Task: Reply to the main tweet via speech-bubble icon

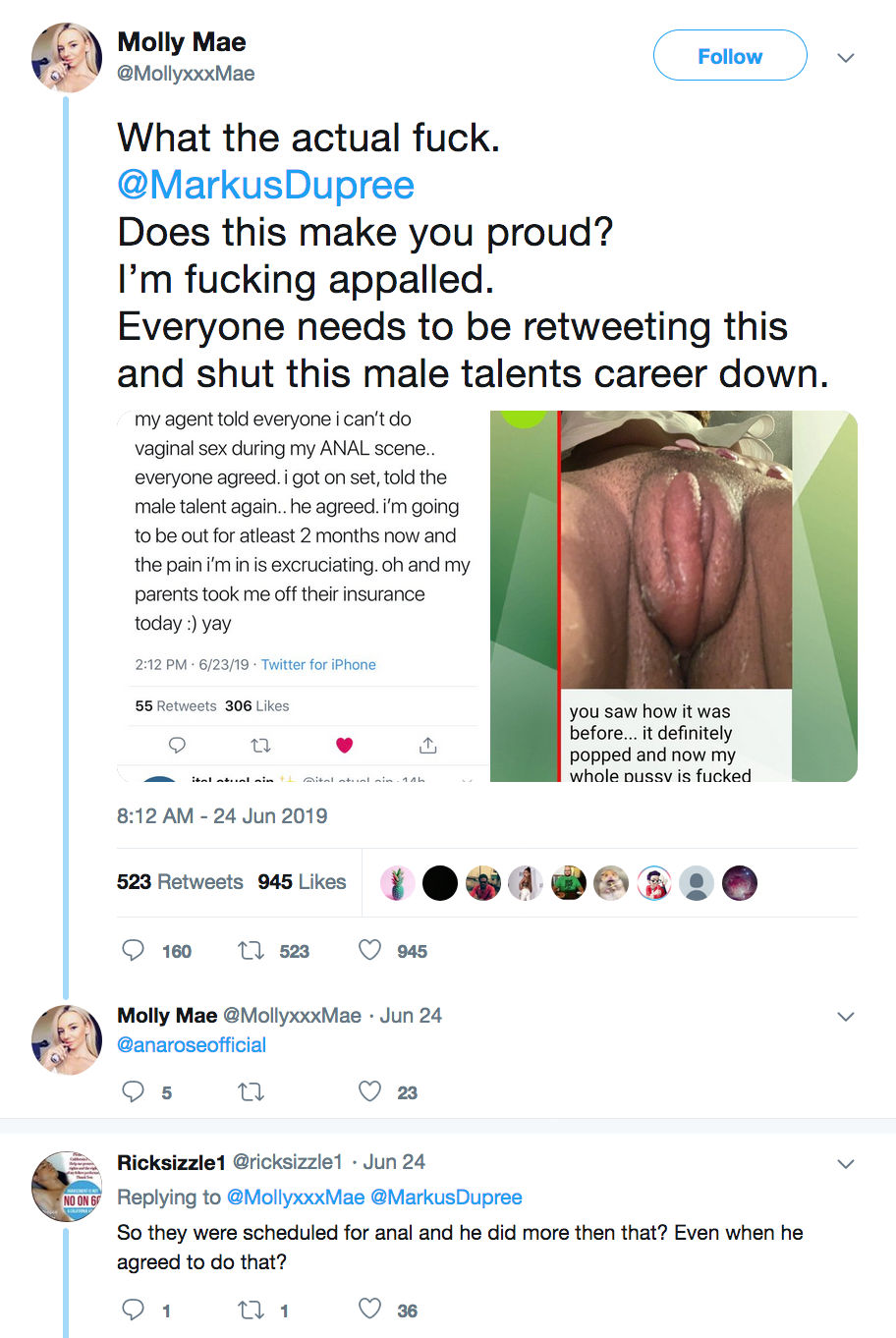Action: 133,950
